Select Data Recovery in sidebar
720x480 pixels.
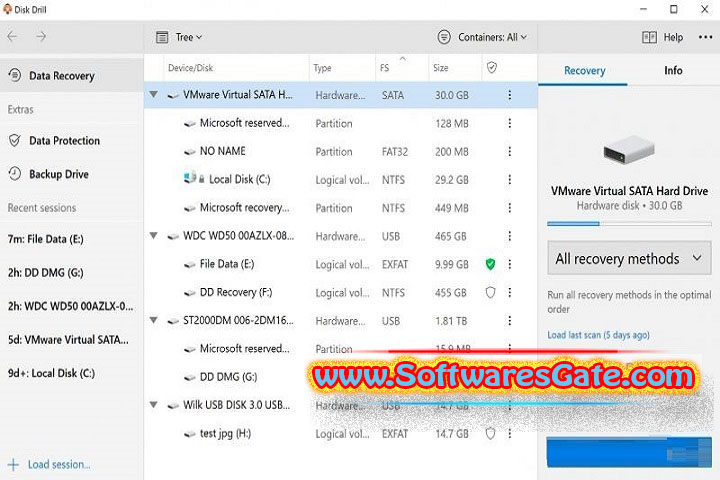tap(72, 75)
